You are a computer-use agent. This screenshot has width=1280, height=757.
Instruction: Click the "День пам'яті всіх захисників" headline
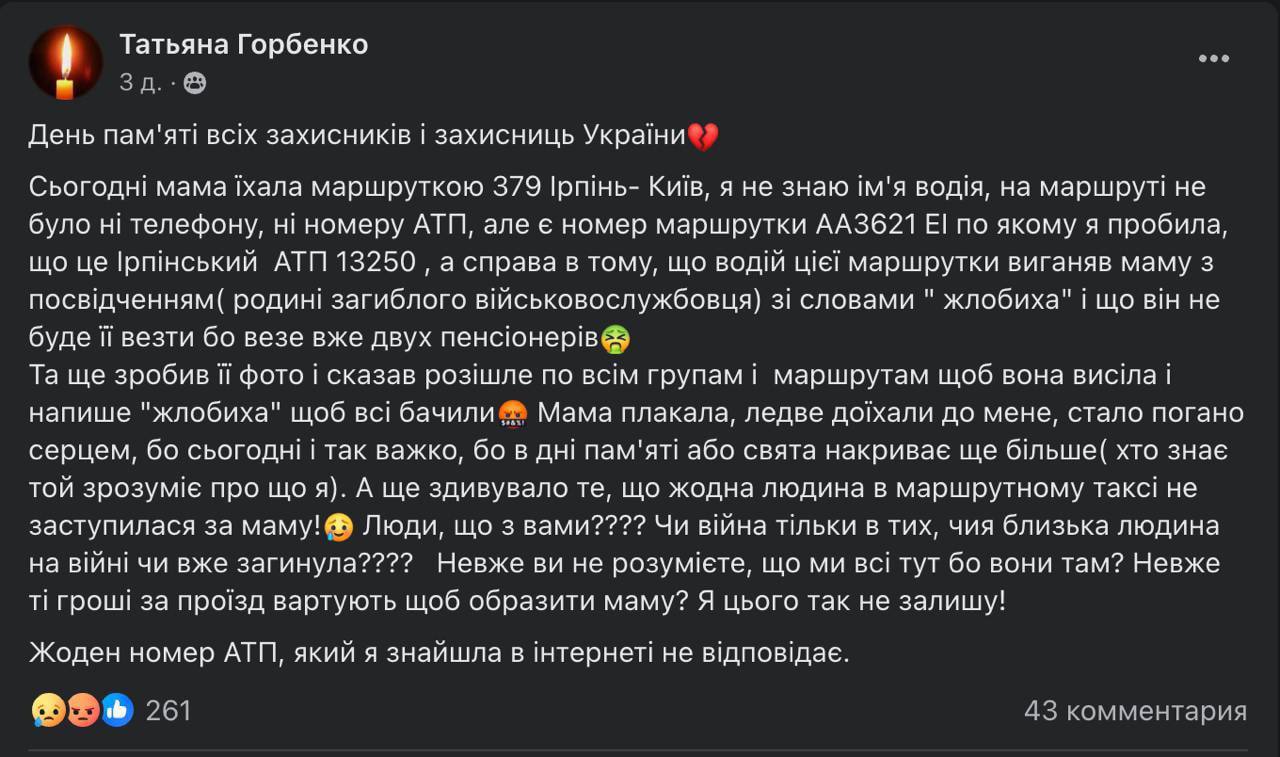[357, 136]
